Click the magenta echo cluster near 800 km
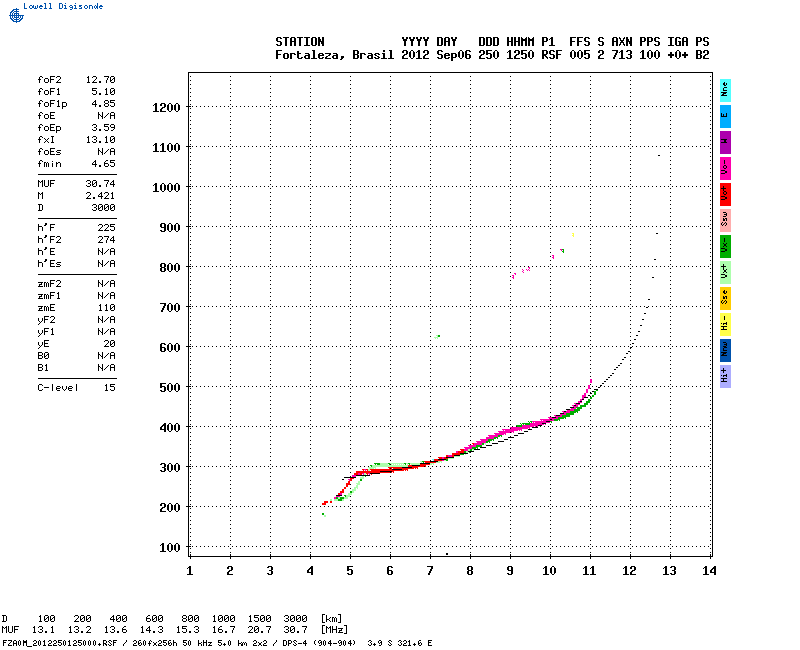800x650 pixels. click(x=521, y=271)
